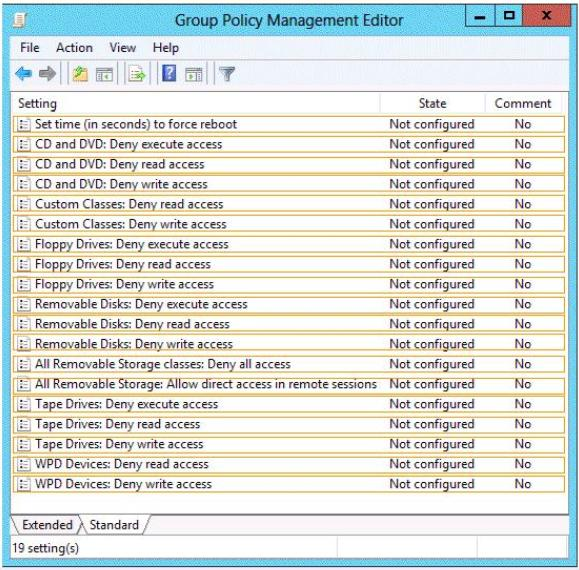This screenshot has width=579, height=570.
Task: Select All Removable Storage classes: Deny all access
Action: point(289,364)
